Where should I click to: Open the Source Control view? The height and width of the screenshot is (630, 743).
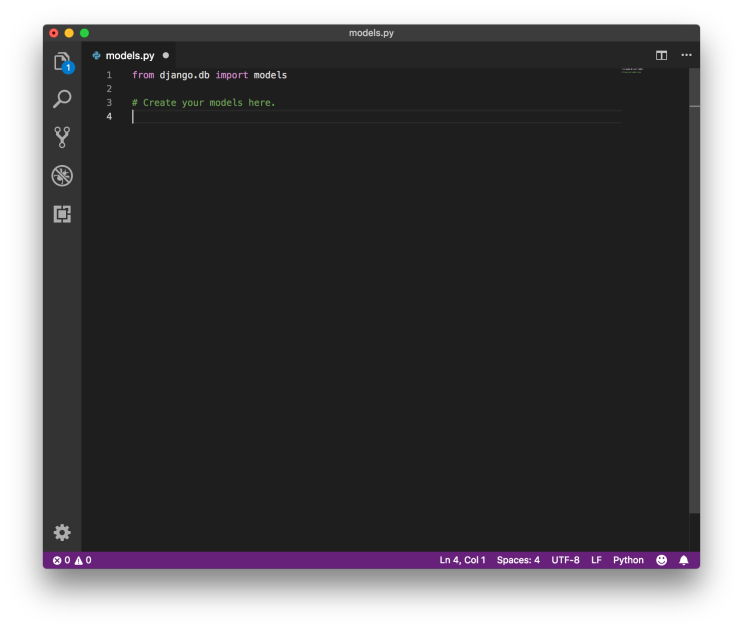62,137
